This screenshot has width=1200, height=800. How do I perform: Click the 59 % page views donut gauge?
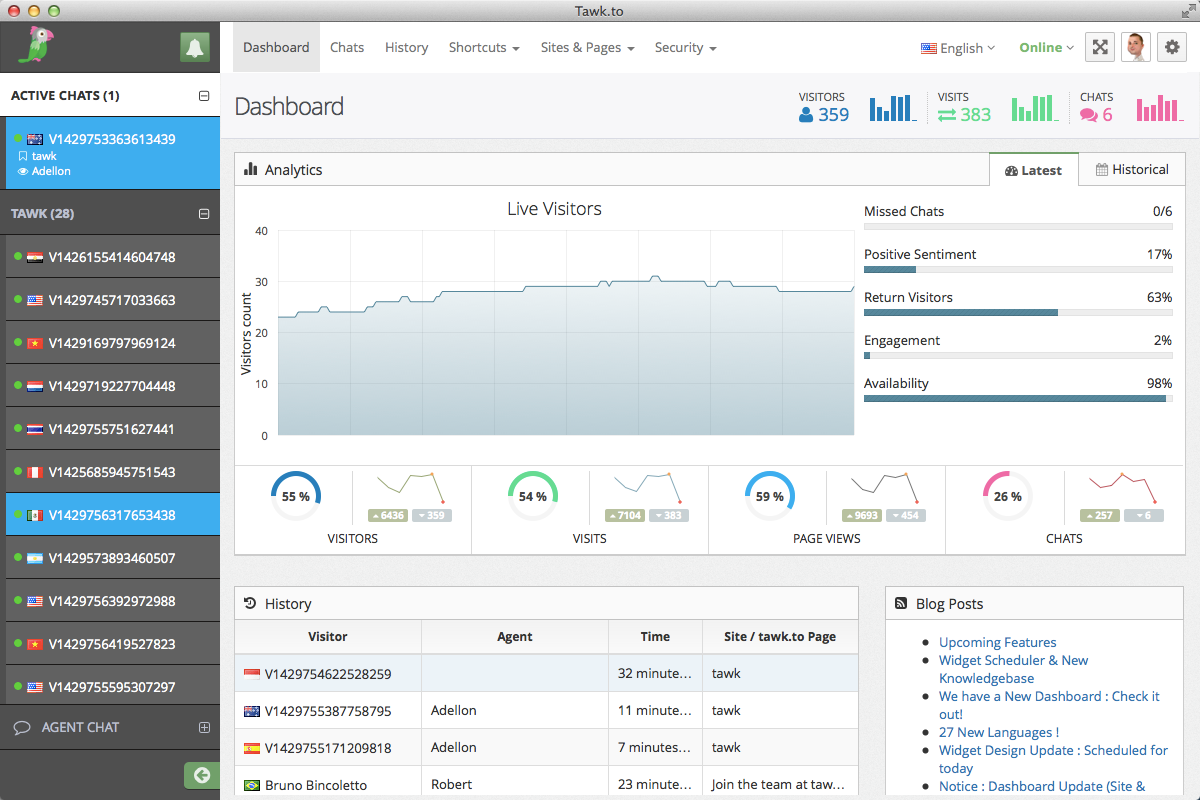click(770, 496)
